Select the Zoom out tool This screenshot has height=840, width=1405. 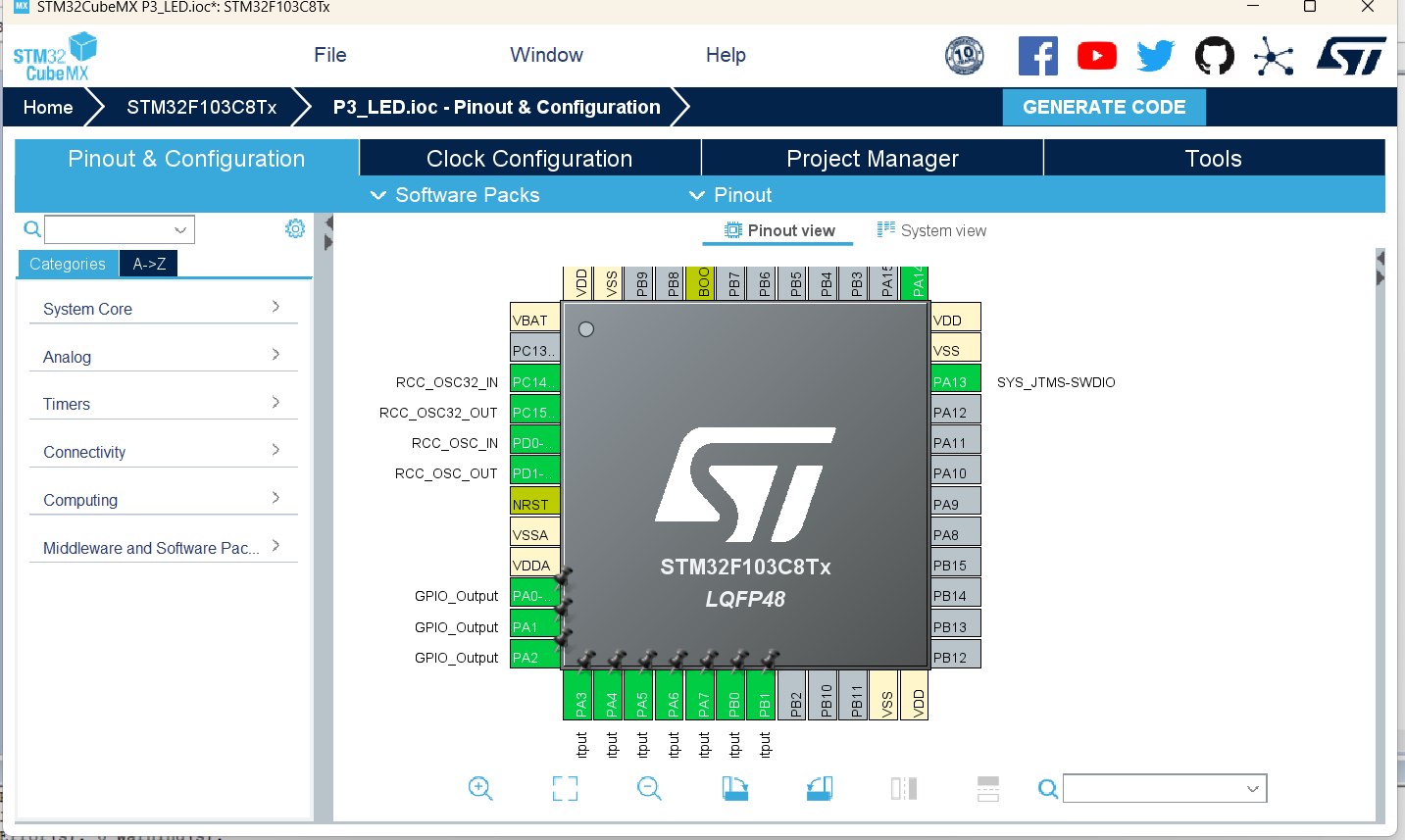649,788
